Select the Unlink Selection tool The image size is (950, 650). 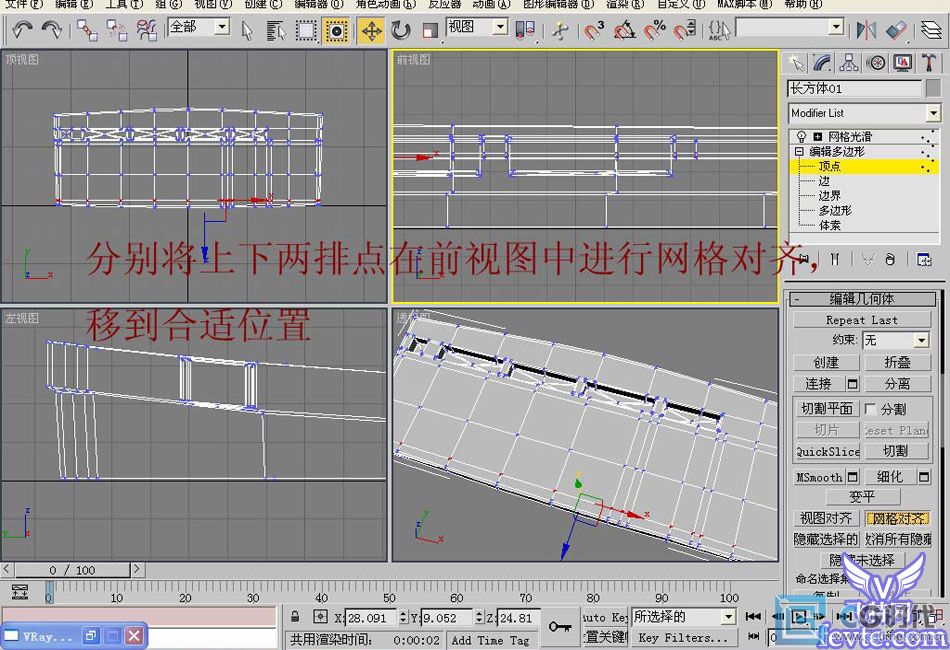click(x=117, y=30)
